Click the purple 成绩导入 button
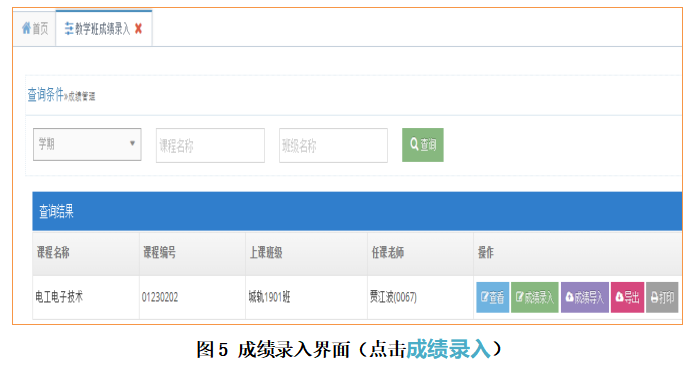Viewport: 694px width, 366px height. 585,297
